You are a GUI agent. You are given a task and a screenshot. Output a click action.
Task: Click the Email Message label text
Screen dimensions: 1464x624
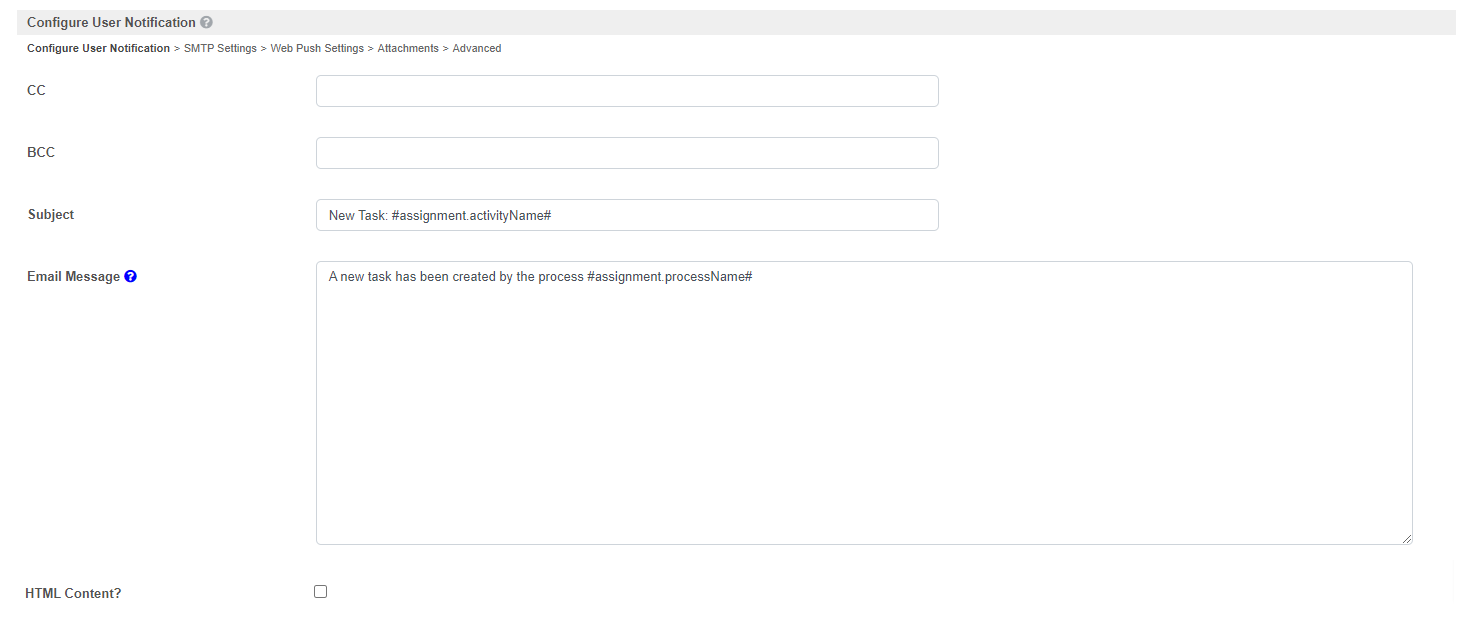pos(73,277)
